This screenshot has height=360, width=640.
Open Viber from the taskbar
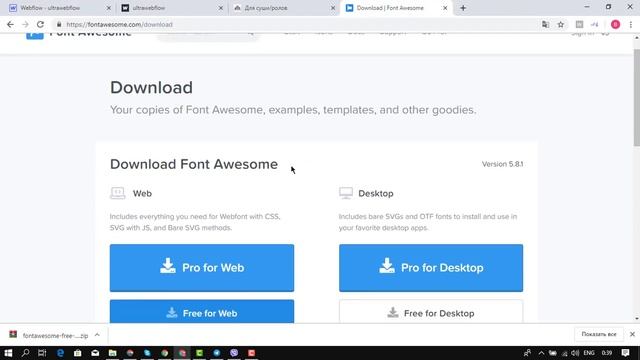234,353
